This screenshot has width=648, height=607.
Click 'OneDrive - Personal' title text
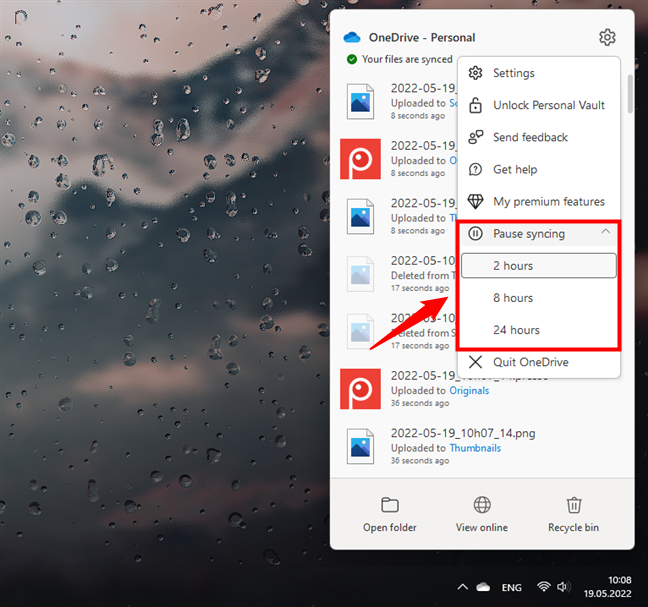422,38
